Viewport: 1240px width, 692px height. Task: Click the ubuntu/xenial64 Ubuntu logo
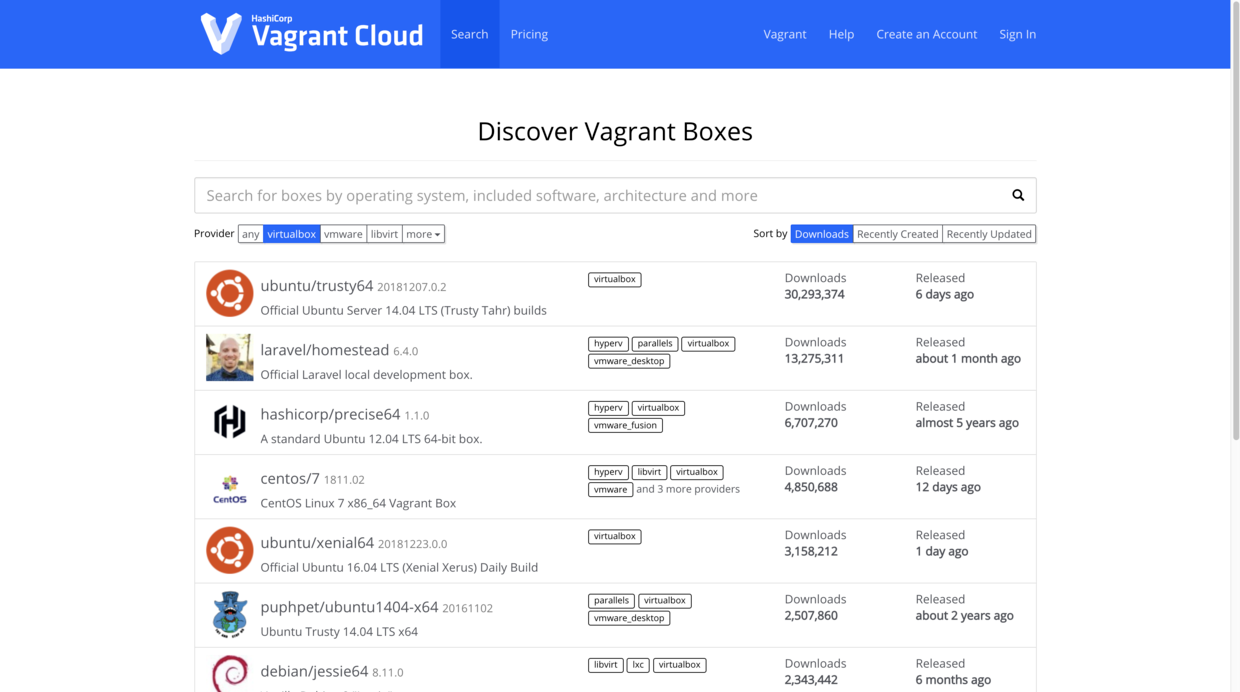[230, 550]
